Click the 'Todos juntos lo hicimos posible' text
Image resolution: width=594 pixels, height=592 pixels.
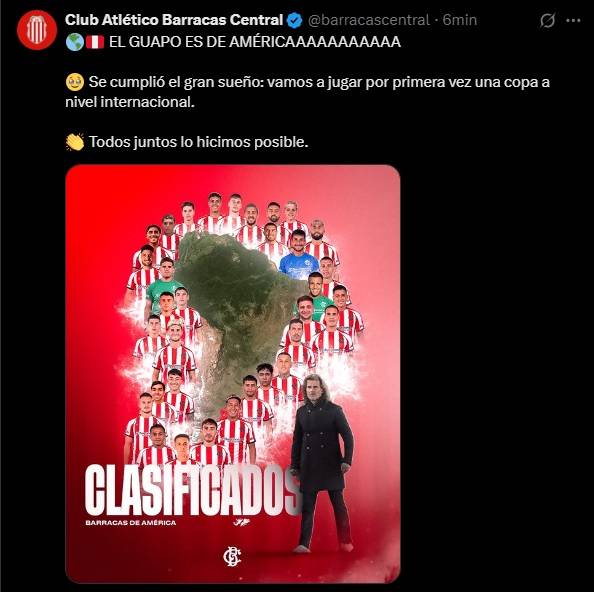[199, 142]
